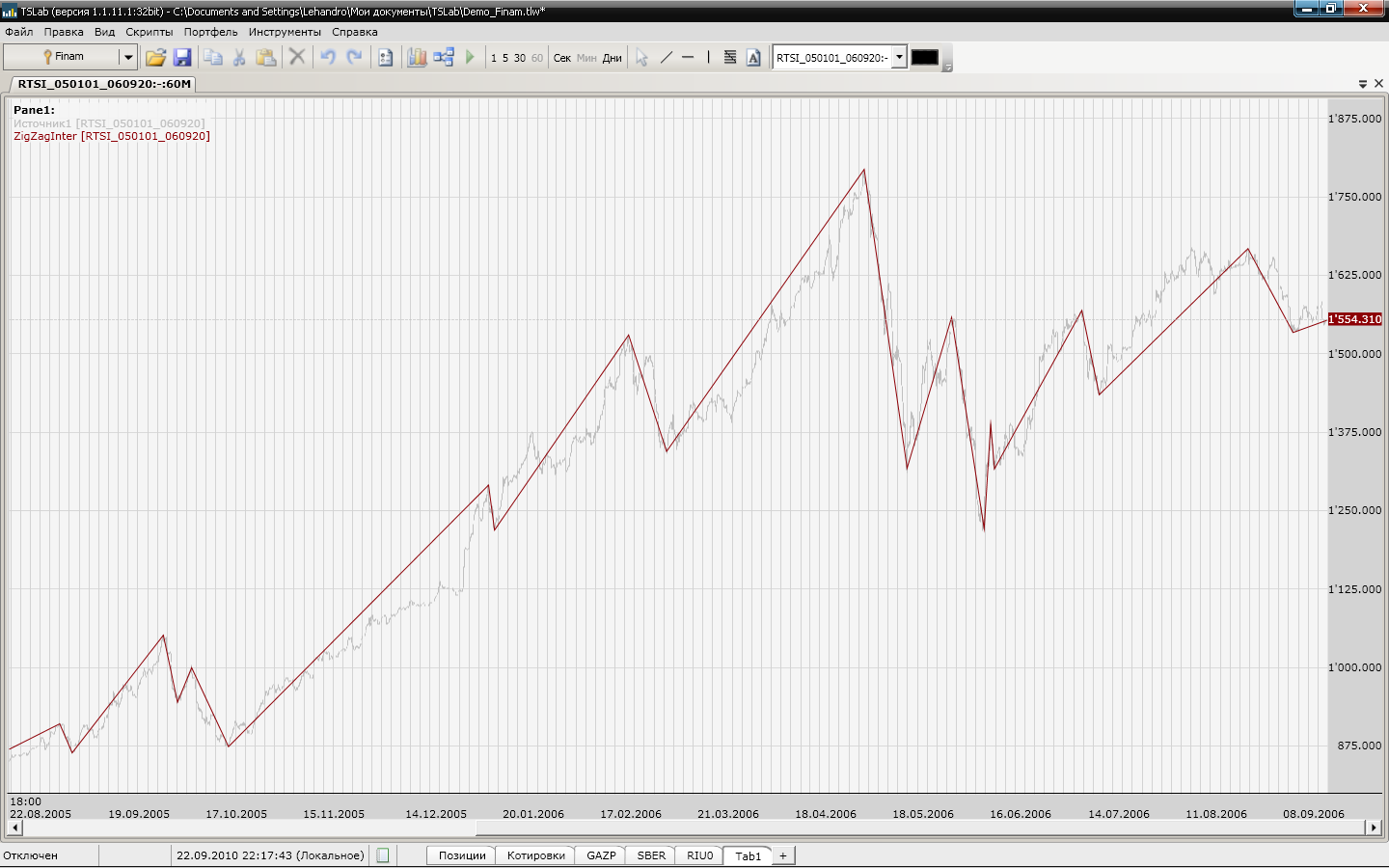Click the local time status text
The image size is (1389, 868).
[270, 855]
